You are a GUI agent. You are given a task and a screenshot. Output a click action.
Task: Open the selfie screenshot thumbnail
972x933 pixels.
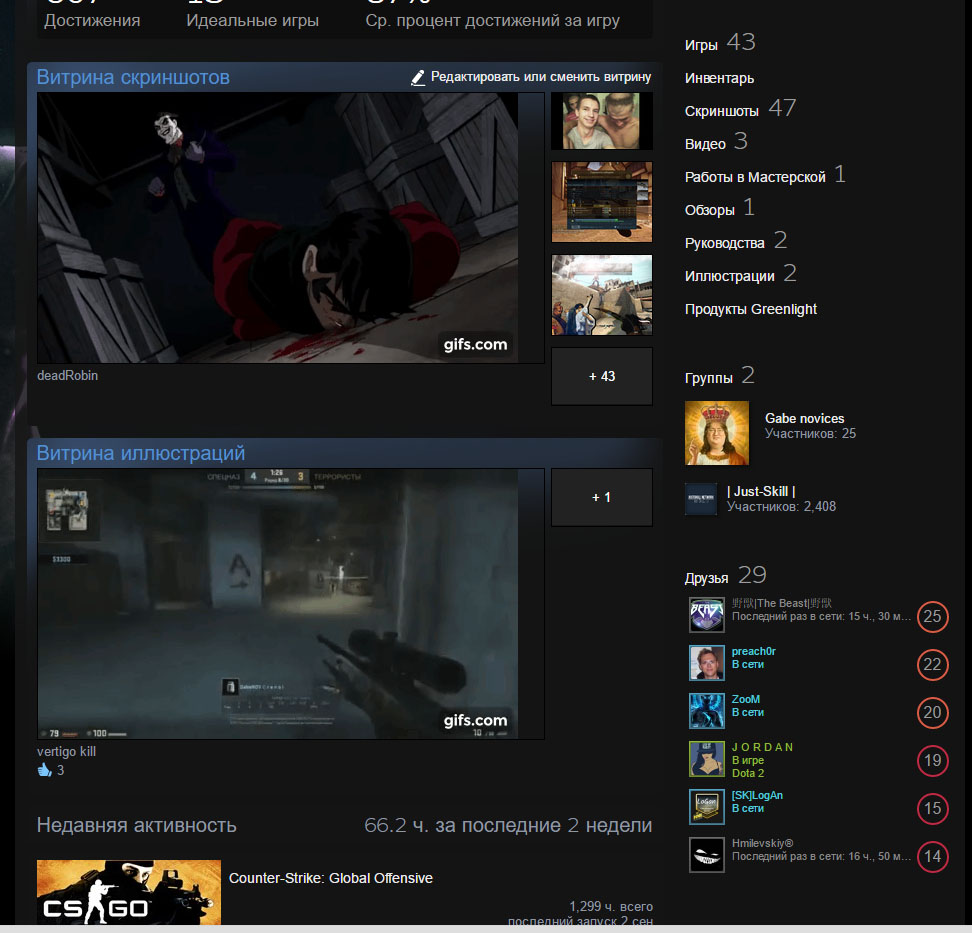click(601, 121)
